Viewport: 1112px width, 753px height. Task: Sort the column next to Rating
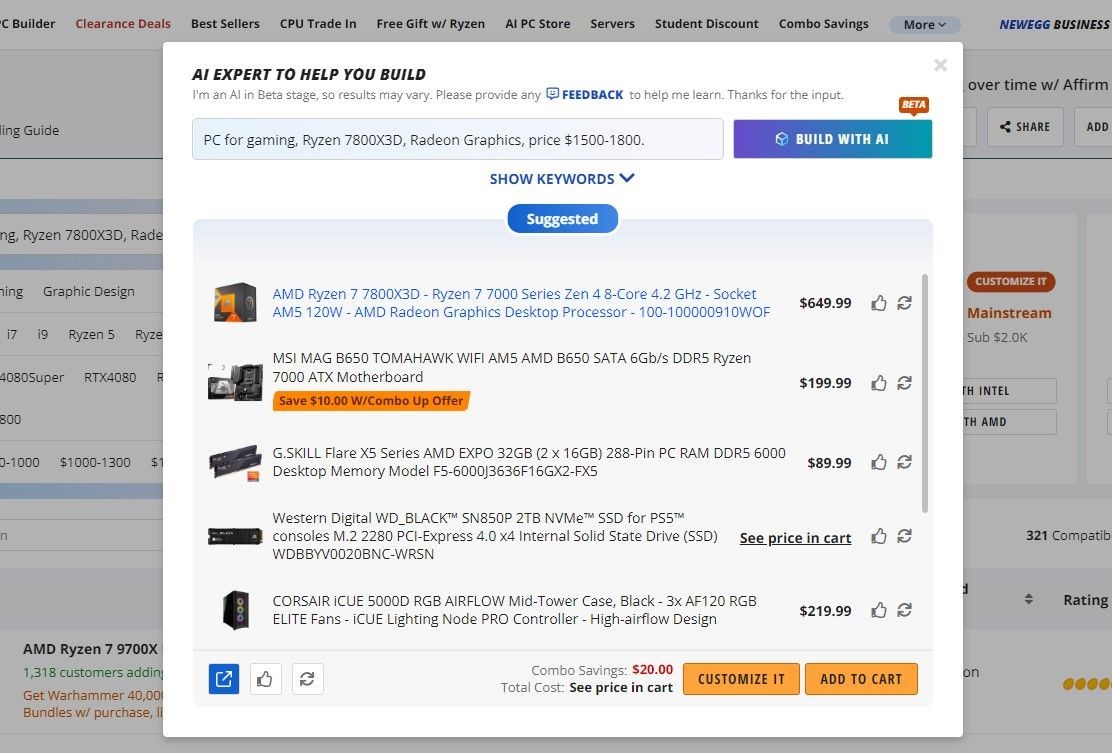(x=1028, y=600)
